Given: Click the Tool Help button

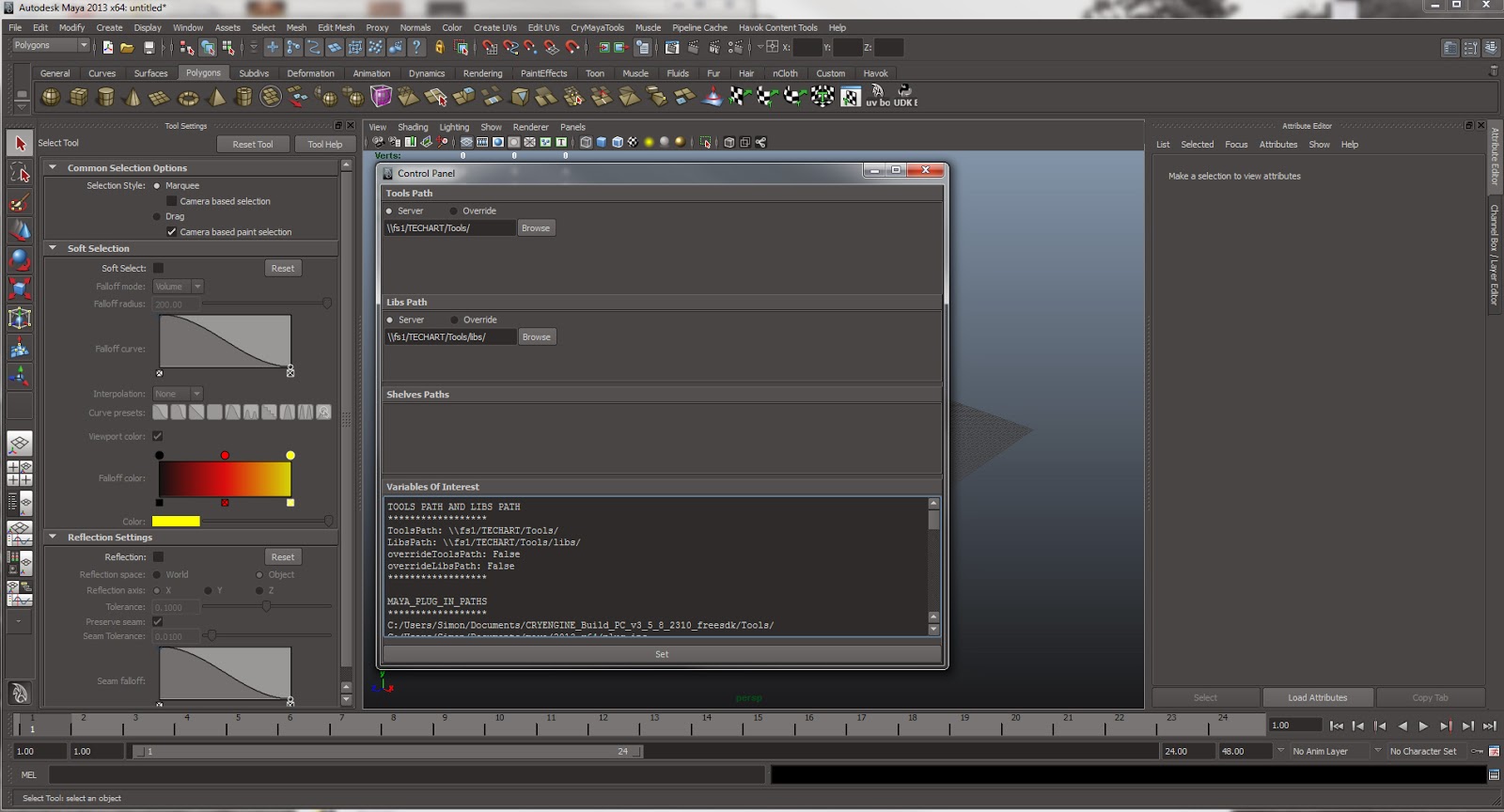Looking at the screenshot, I should 325,145.
